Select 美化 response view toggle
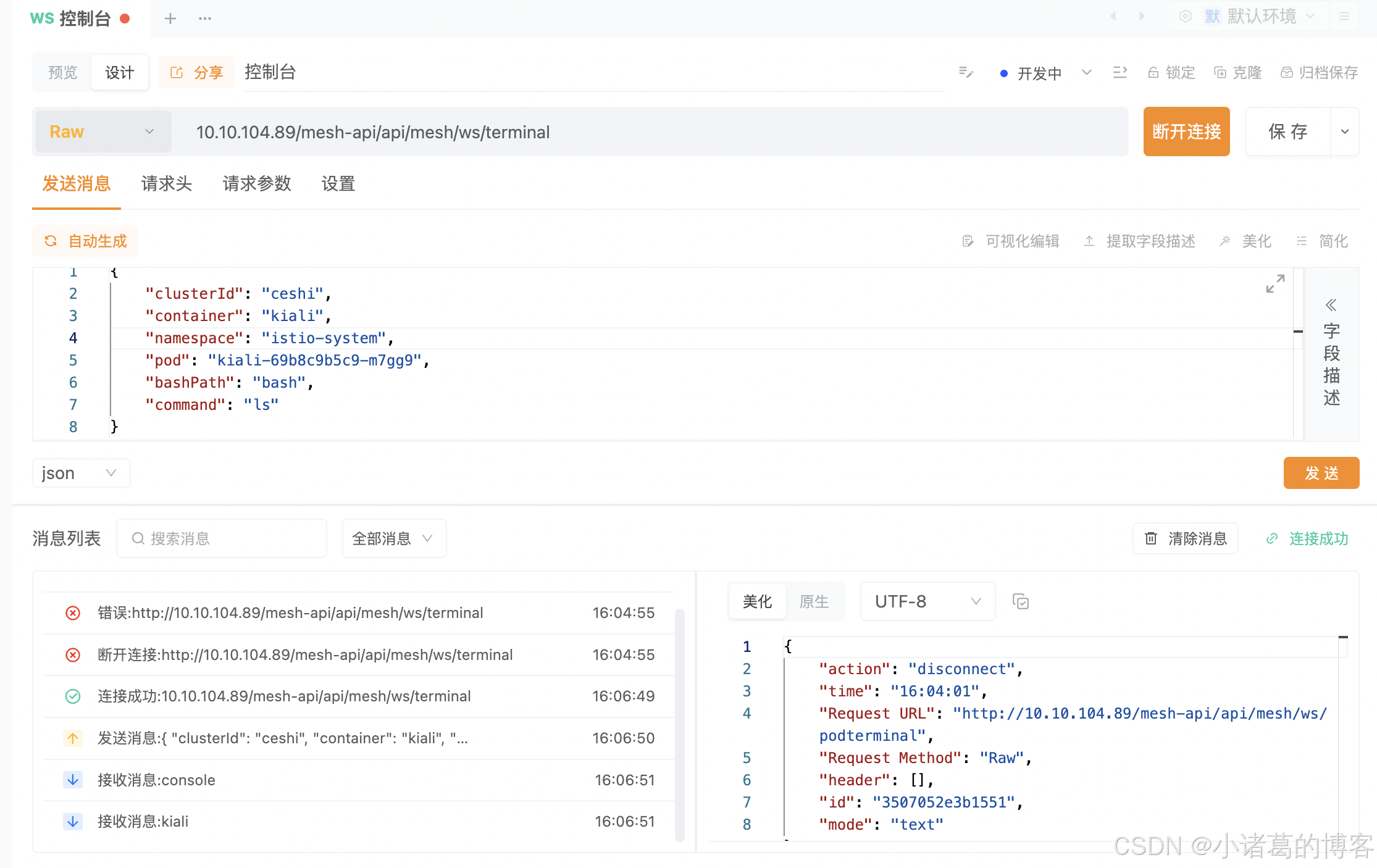 pyautogui.click(x=757, y=601)
